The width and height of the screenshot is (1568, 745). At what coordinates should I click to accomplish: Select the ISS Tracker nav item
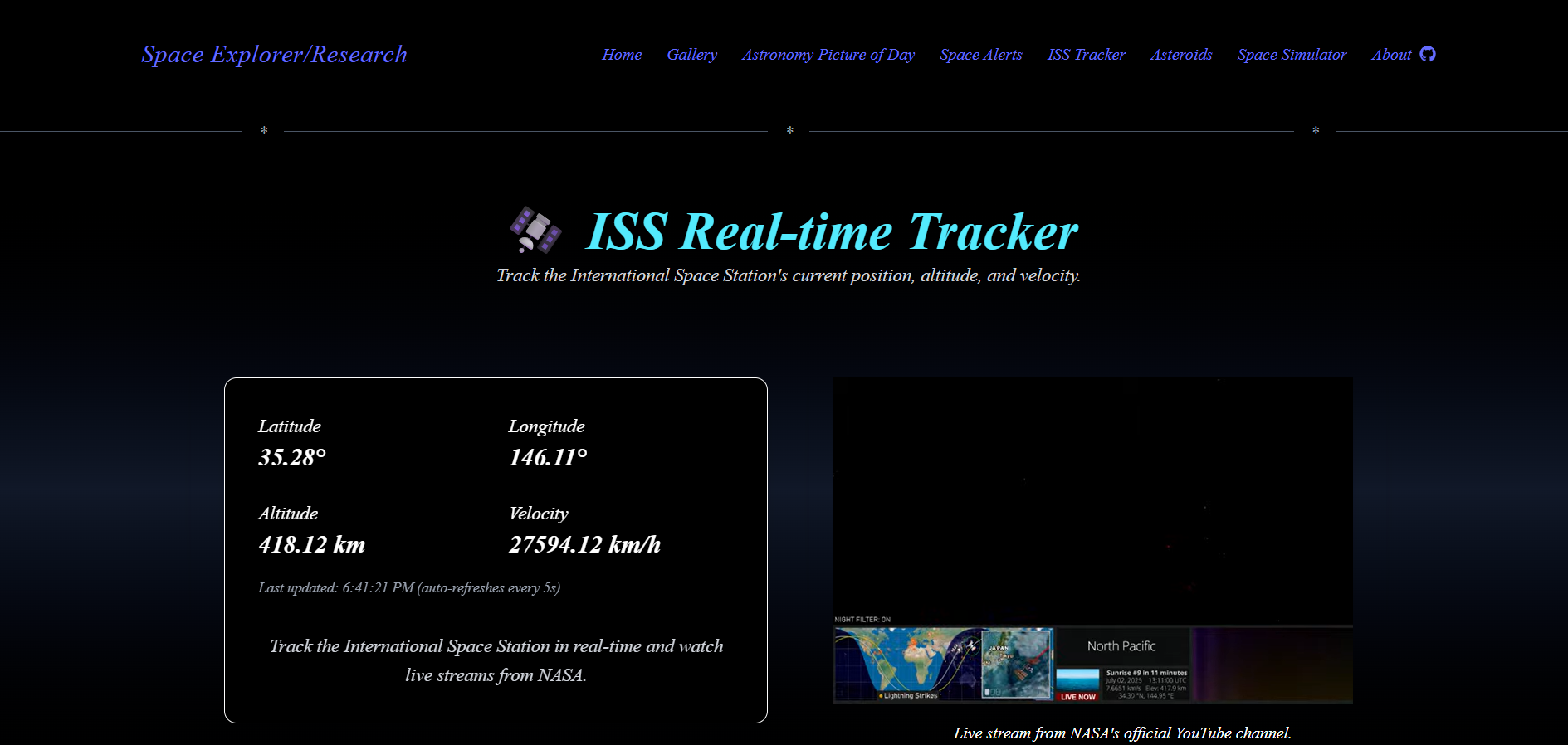click(1087, 55)
